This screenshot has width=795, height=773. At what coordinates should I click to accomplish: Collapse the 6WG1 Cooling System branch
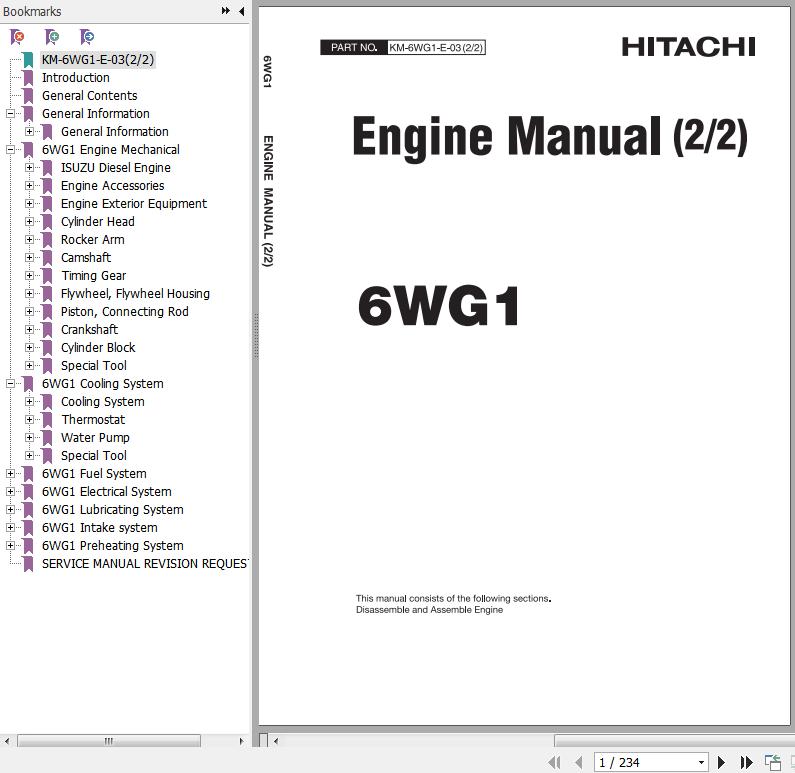(x=10, y=384)
